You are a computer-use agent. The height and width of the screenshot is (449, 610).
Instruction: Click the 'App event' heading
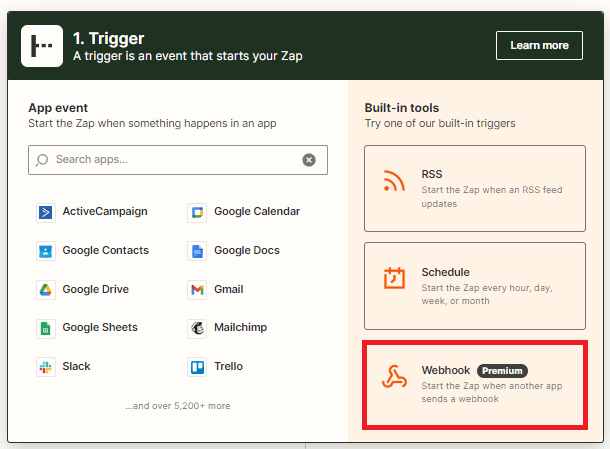[58, 108]
